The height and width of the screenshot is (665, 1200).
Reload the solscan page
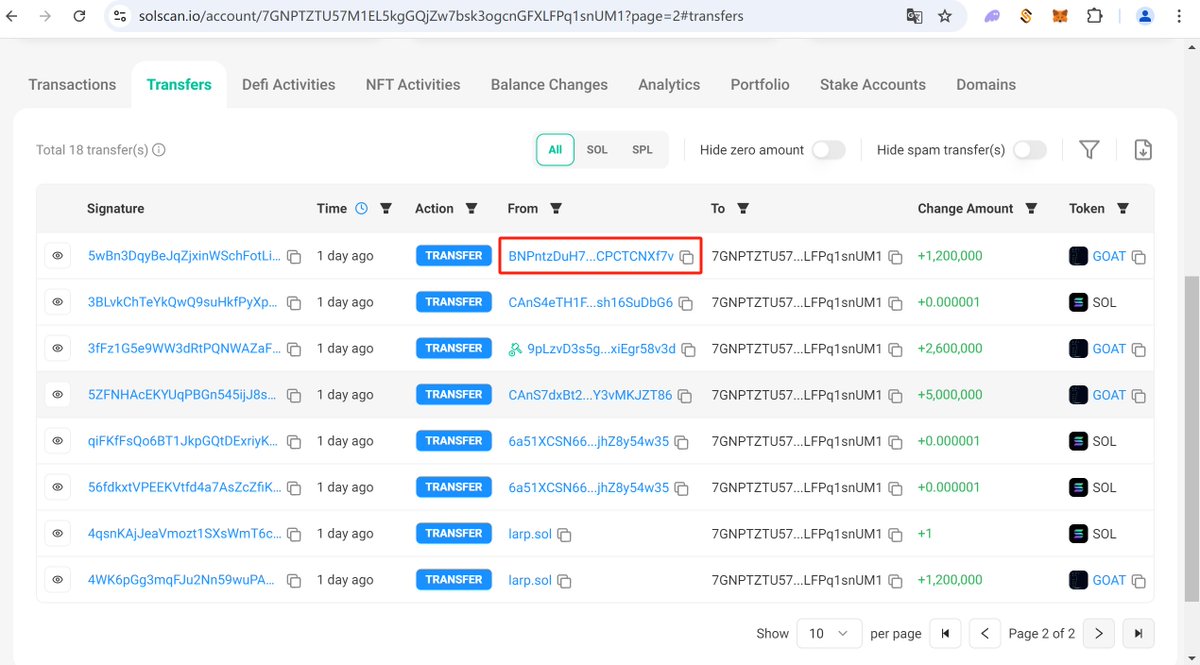click(78, 16)
